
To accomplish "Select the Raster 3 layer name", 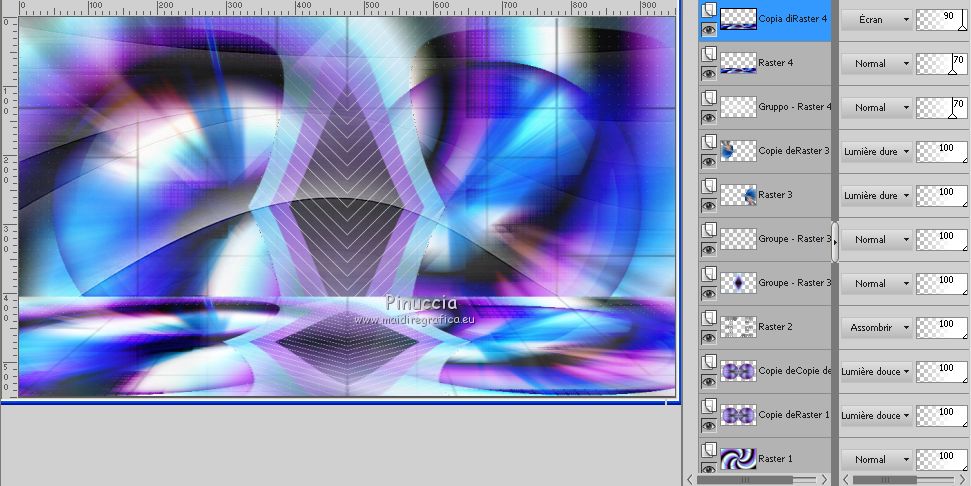I will click(x=775, y=194).
